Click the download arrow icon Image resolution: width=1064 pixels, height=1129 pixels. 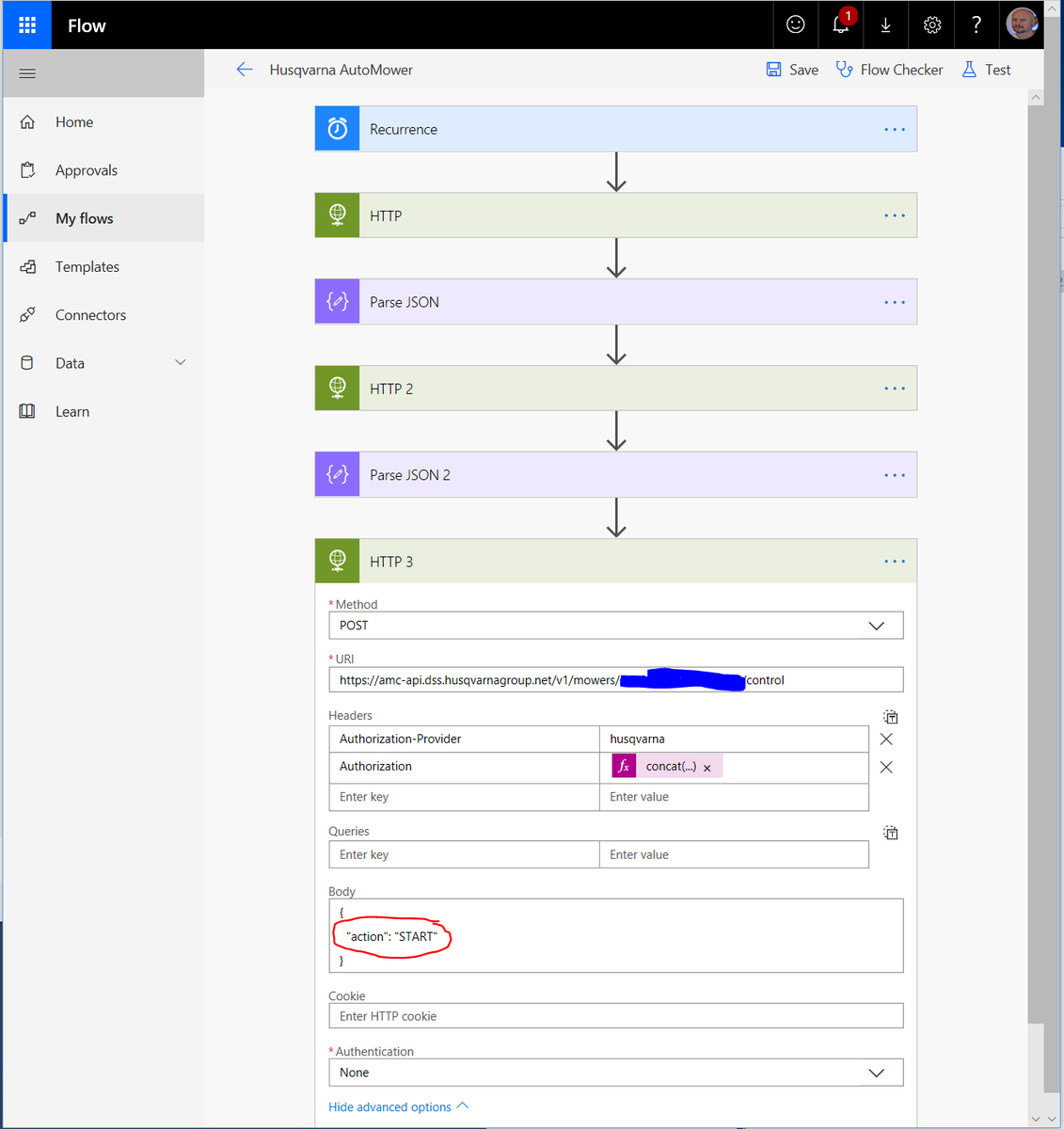tap(886, 25)
